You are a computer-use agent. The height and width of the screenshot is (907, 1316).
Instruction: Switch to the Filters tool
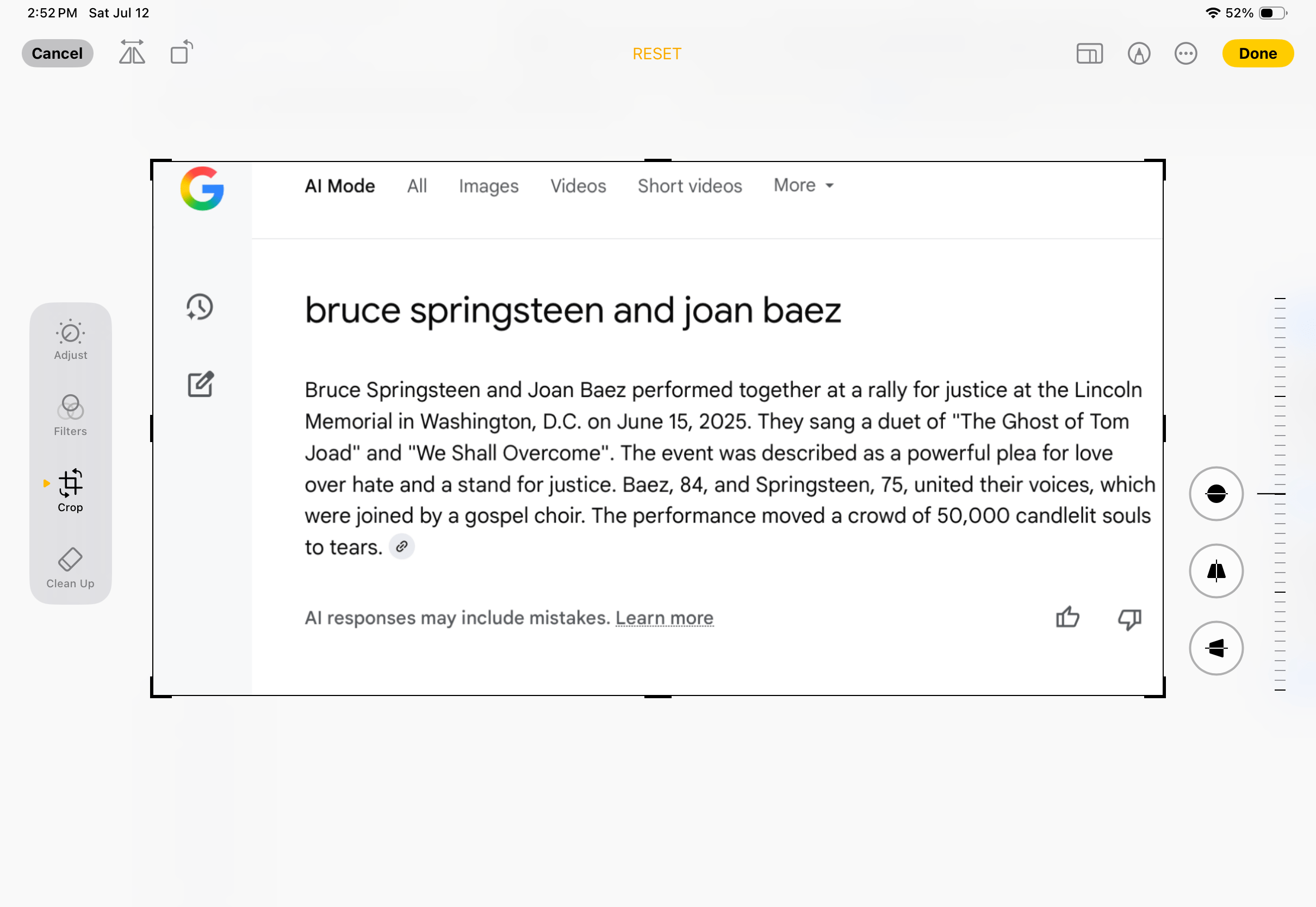coord(71,415)
